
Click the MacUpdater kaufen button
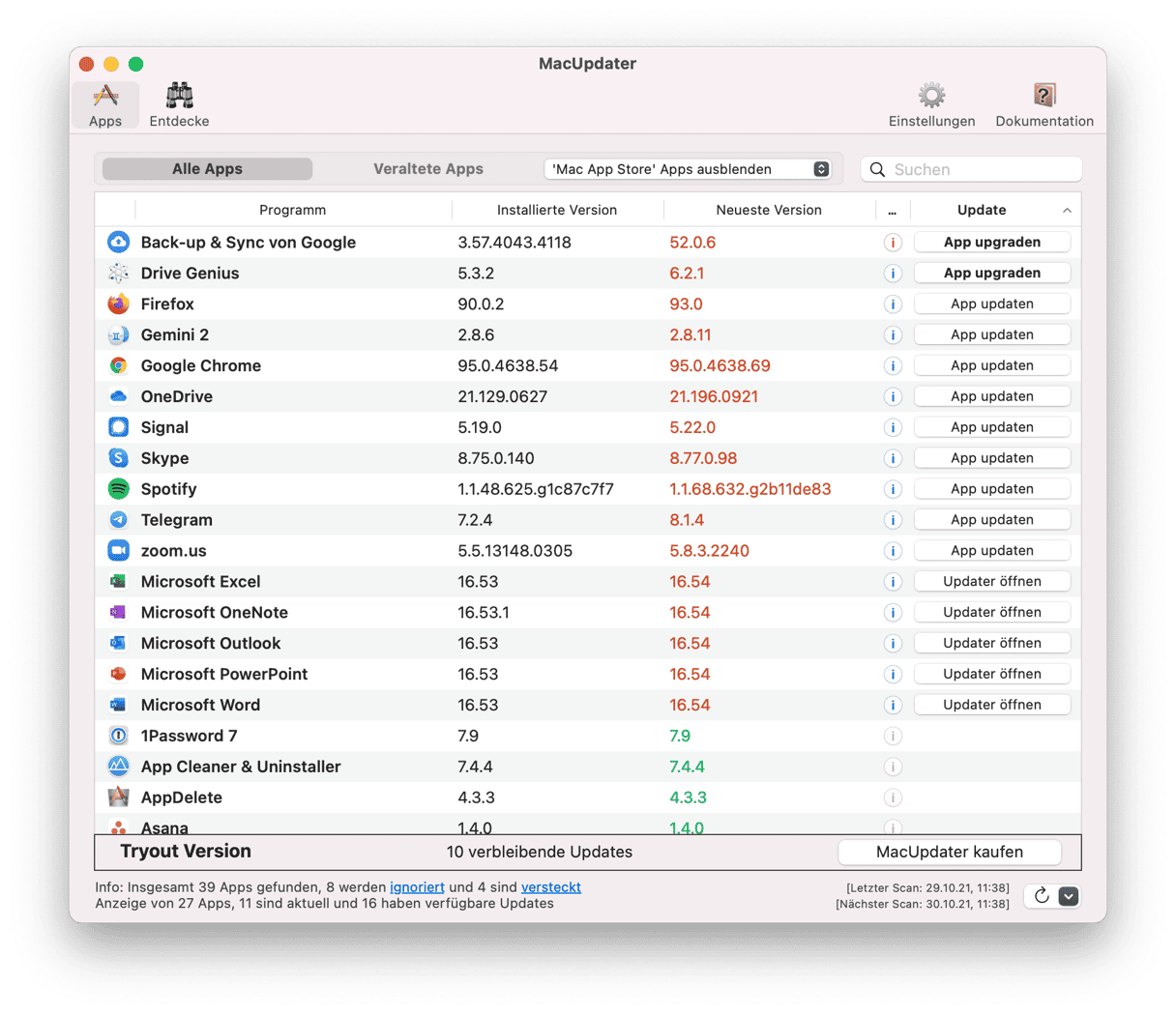(950, 852)
